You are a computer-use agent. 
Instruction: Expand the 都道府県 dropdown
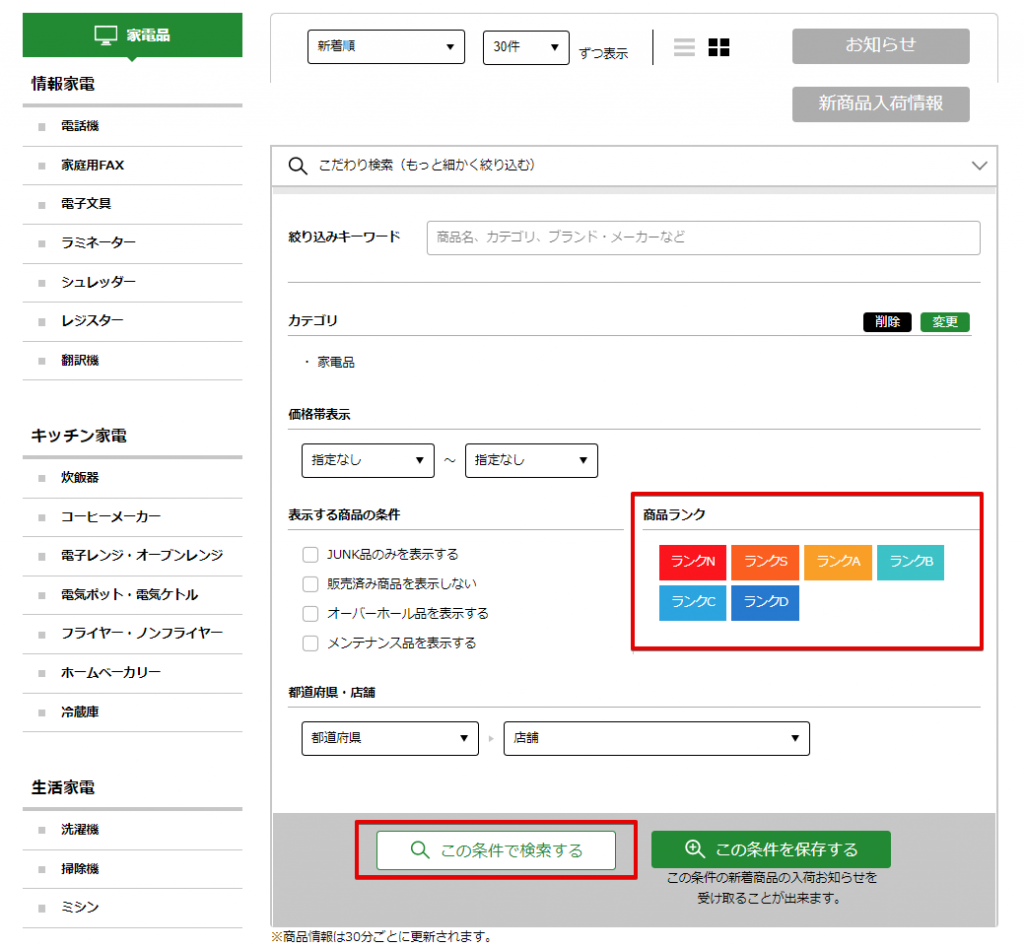click(389, 738)
